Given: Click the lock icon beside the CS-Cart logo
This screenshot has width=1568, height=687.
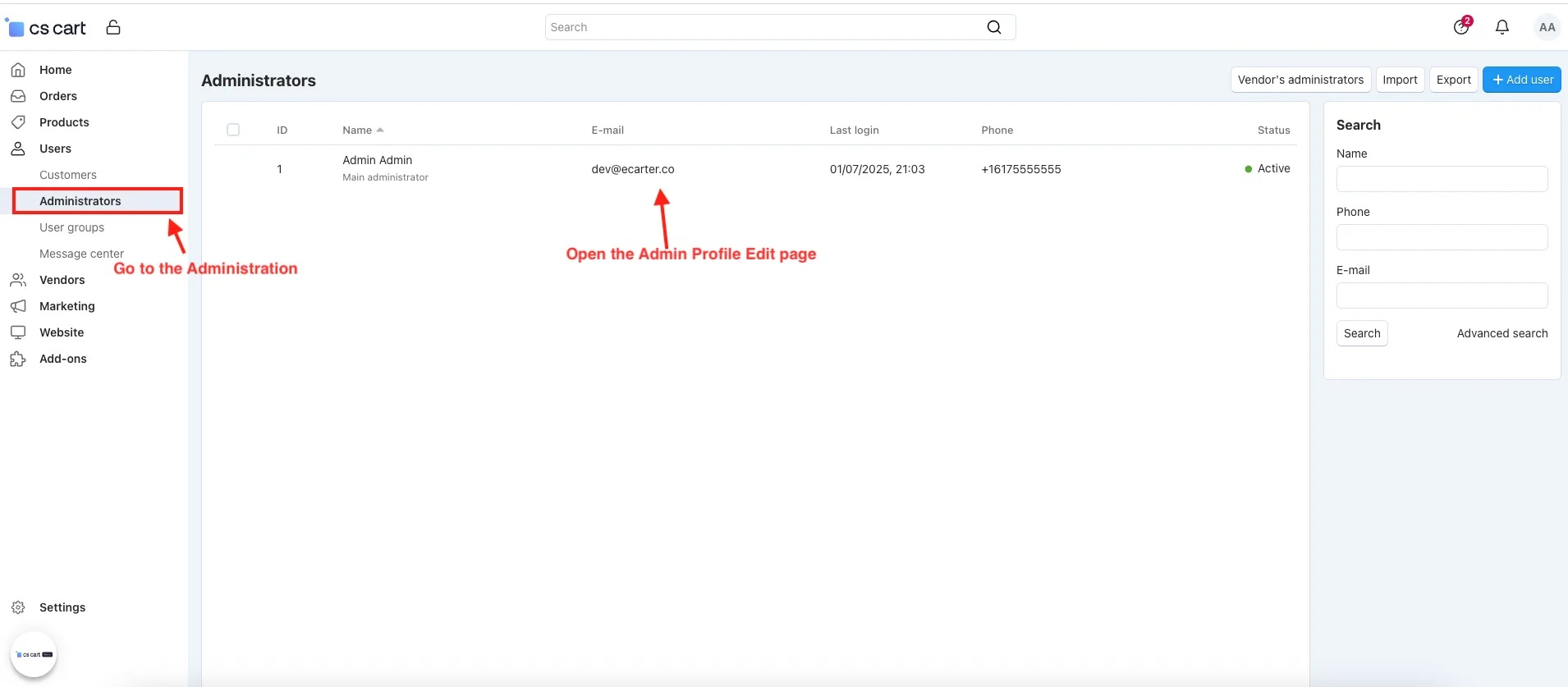Looking at the screenshot, I should pyautogui.click(x=113, y=27).
